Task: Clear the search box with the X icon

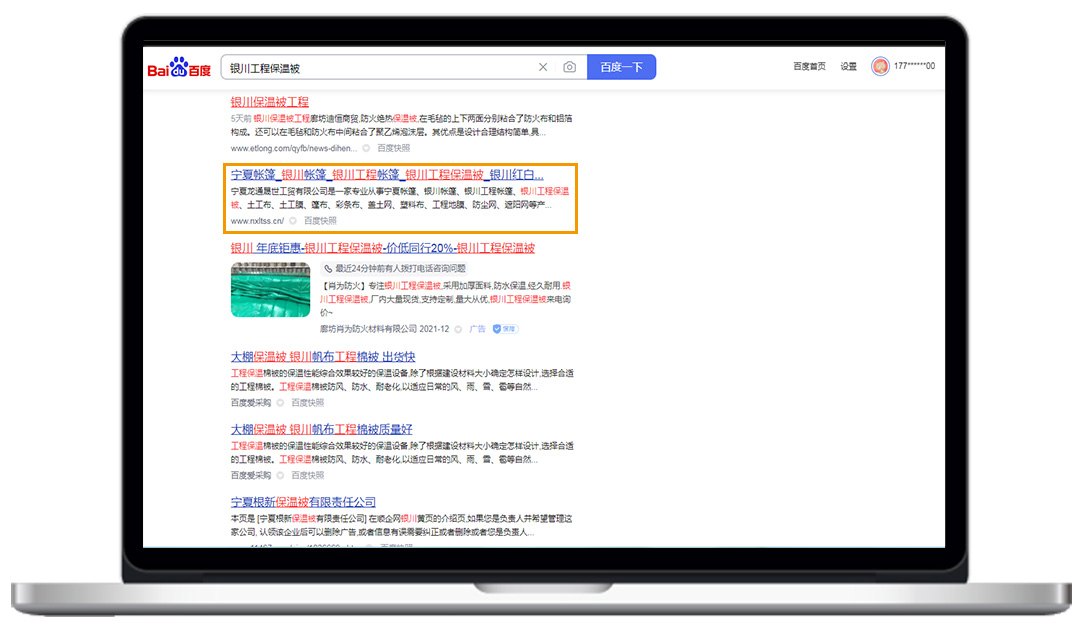Action: tap(543, 67)
